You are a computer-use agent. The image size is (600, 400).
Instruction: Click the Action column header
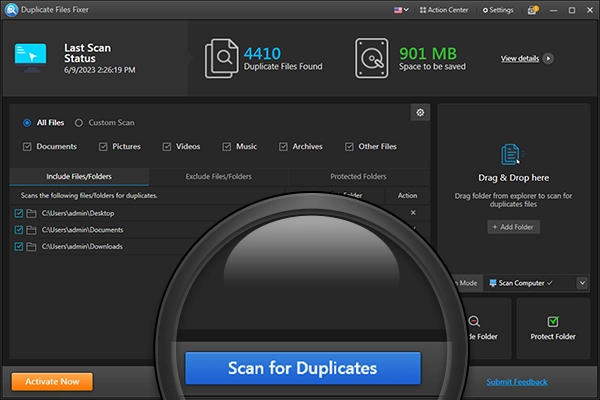(x=407, y=196)
